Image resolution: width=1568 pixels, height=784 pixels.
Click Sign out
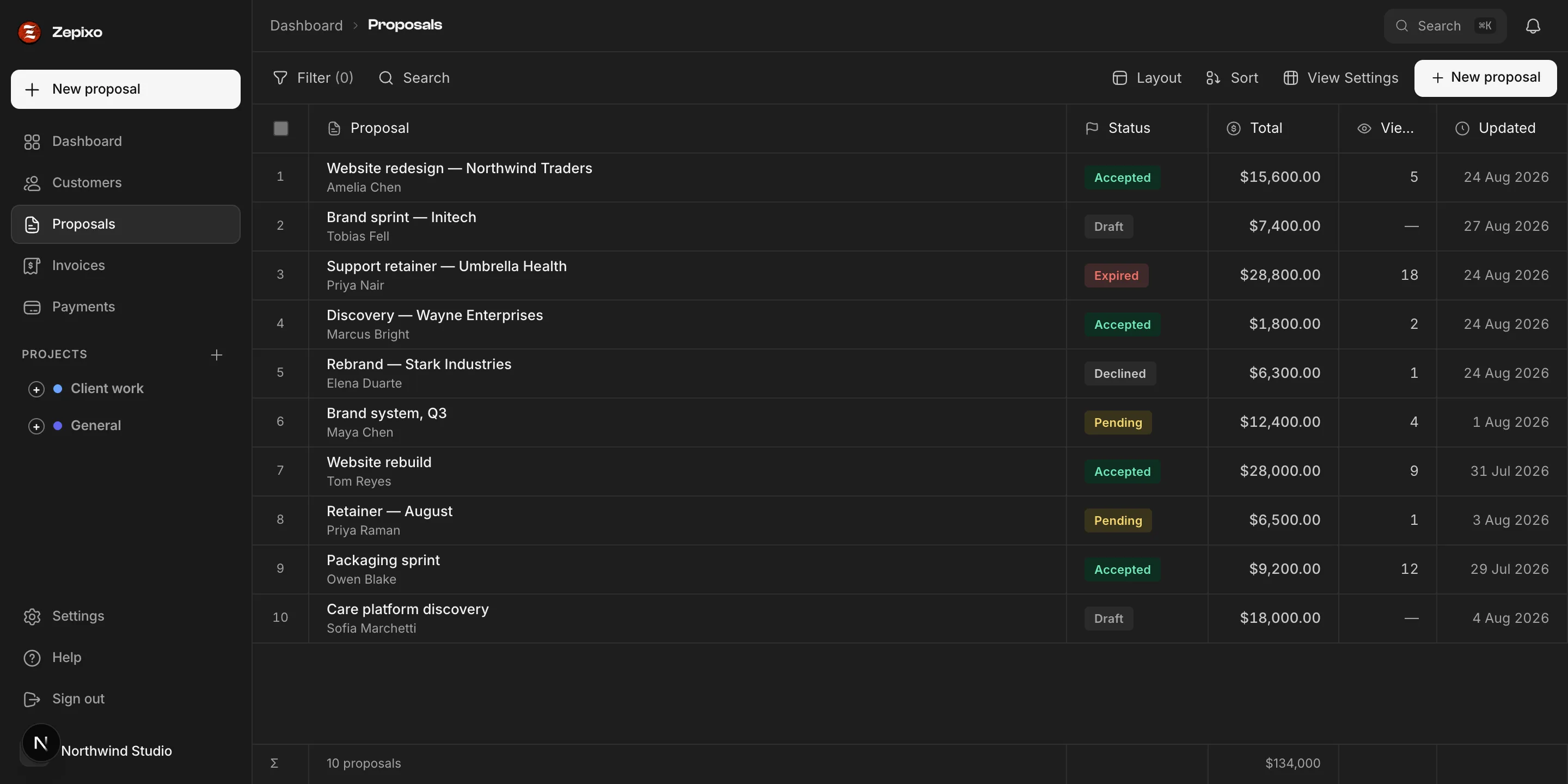coord(125,700)
